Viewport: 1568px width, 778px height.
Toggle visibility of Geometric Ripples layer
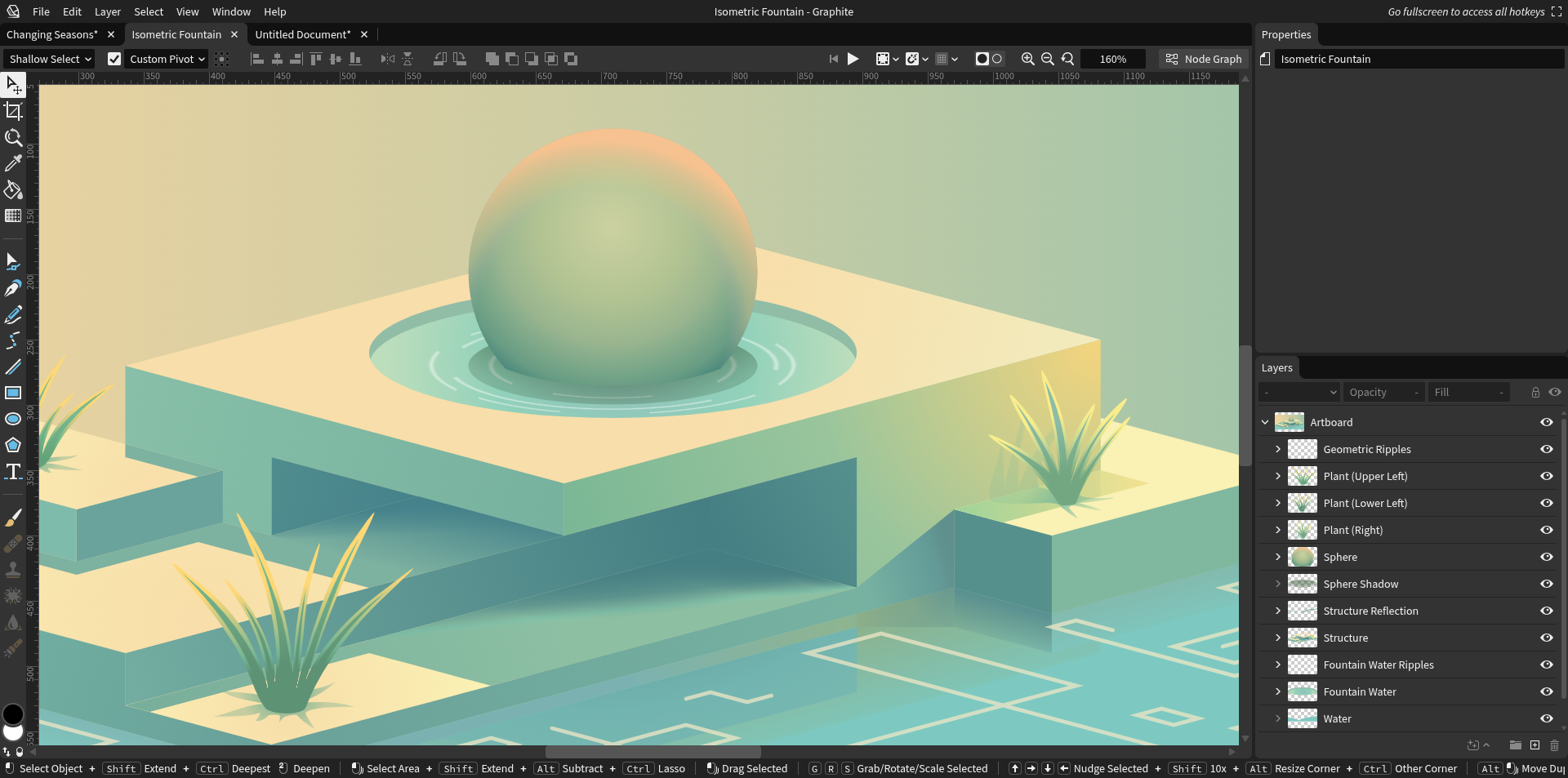pos(1546,449)
